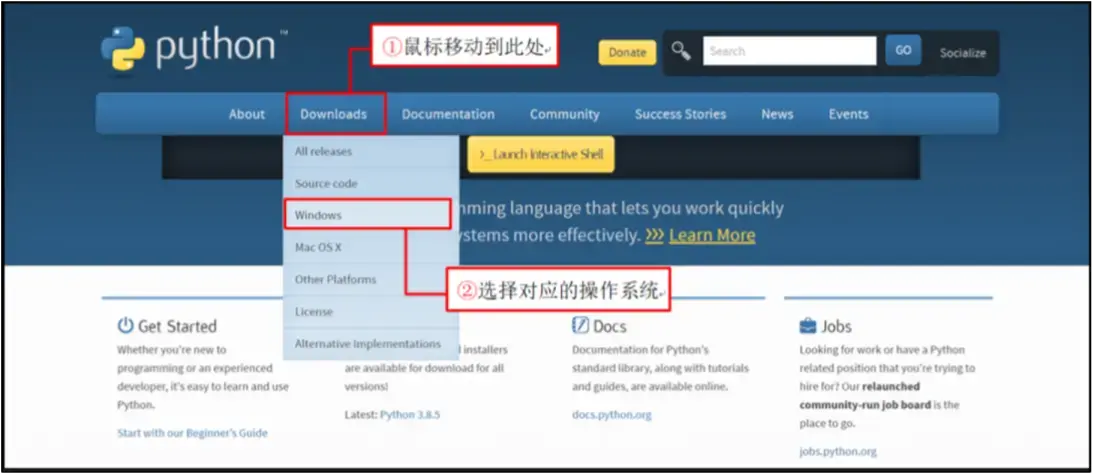Click the Get Started heading
Image resolution: width=1093 pixels, height=474 pixels.
coord(177,326)
